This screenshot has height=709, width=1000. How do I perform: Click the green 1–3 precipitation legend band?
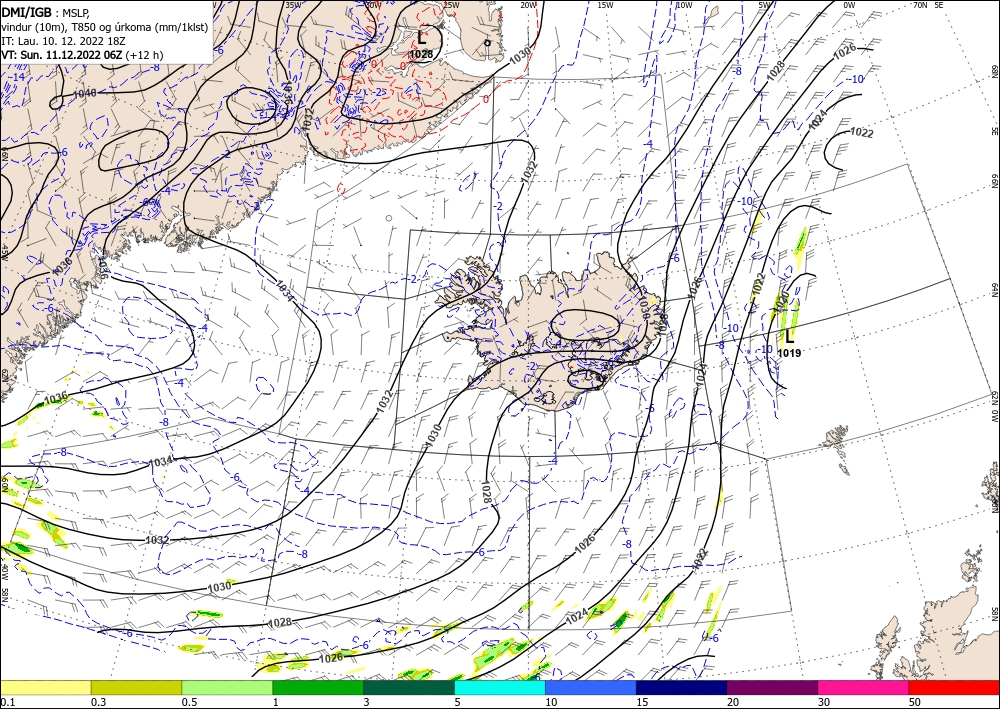(x=318, y=687)
